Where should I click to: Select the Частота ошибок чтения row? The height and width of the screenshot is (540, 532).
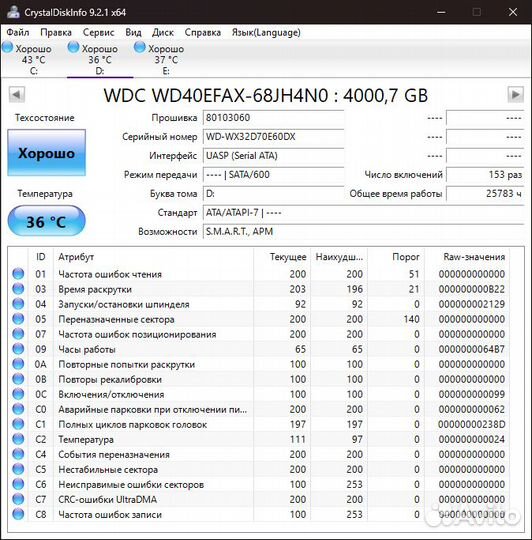click(259, 274)
